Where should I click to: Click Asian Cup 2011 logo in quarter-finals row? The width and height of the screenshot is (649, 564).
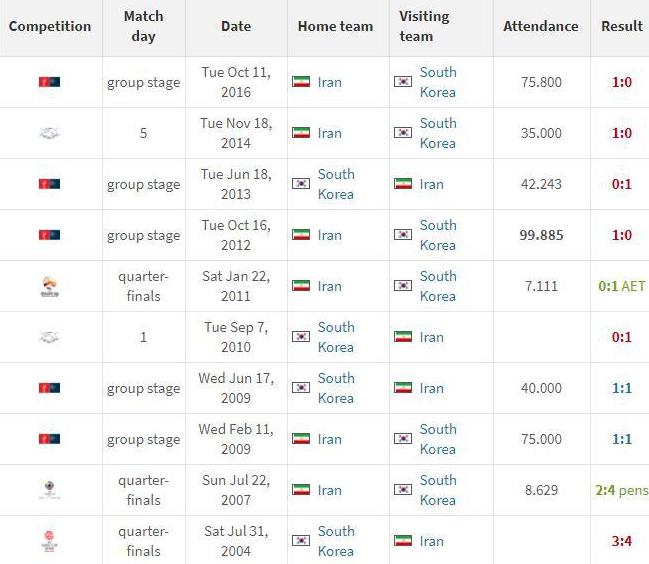[49, 286]
